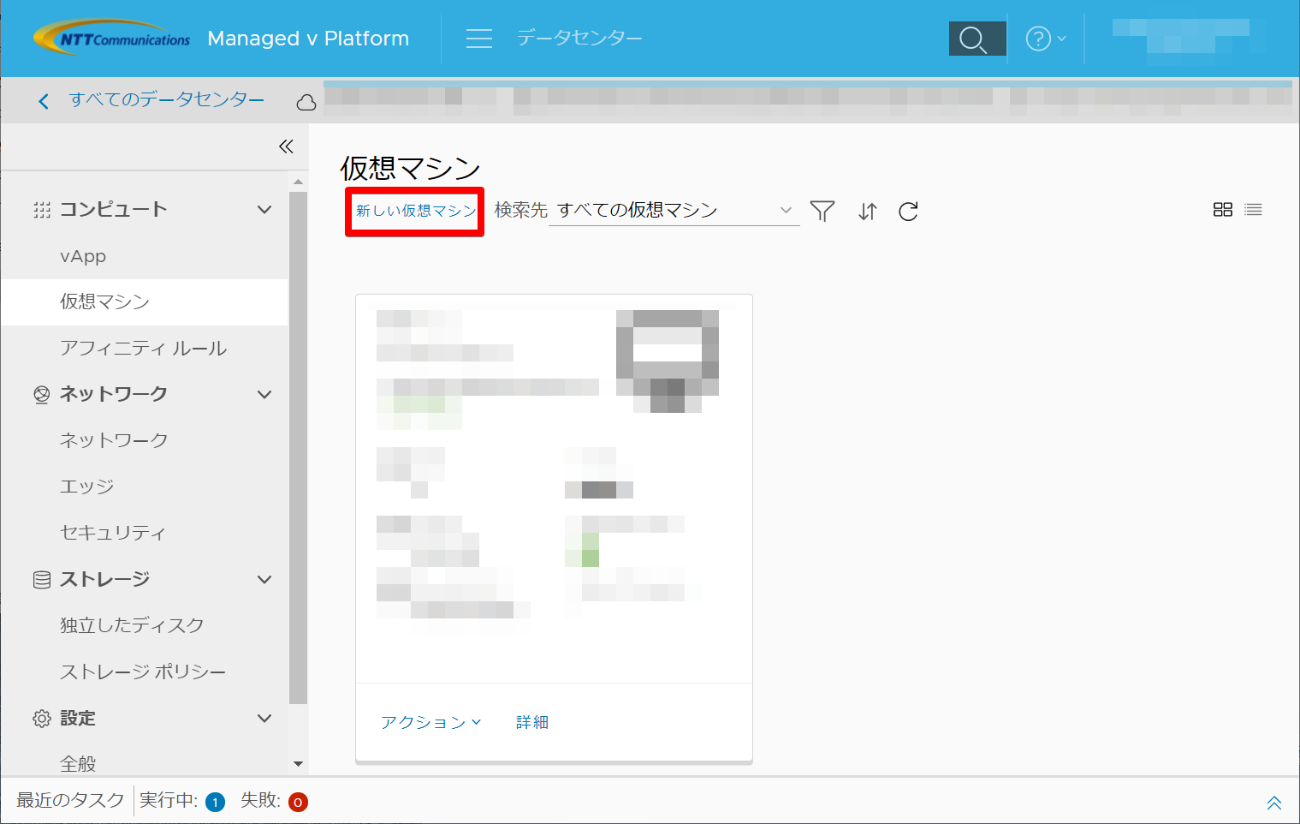1300x824 pixels.
Task: Open セキュリティ in the sidebar
Action: [x=113, y=533]
